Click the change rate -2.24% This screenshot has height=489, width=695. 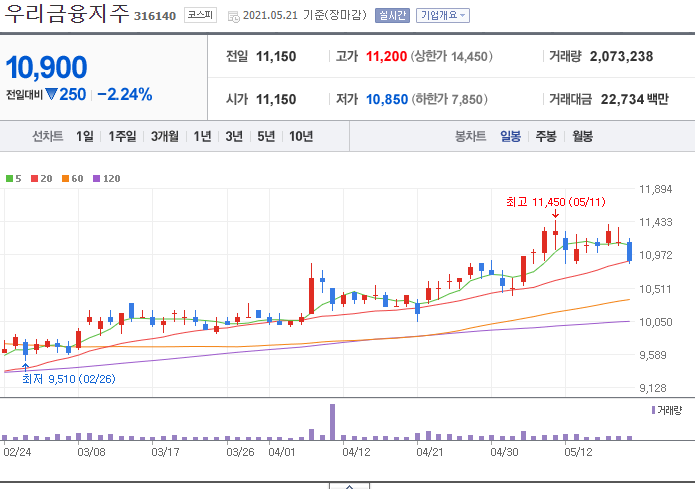coord(125,94)
